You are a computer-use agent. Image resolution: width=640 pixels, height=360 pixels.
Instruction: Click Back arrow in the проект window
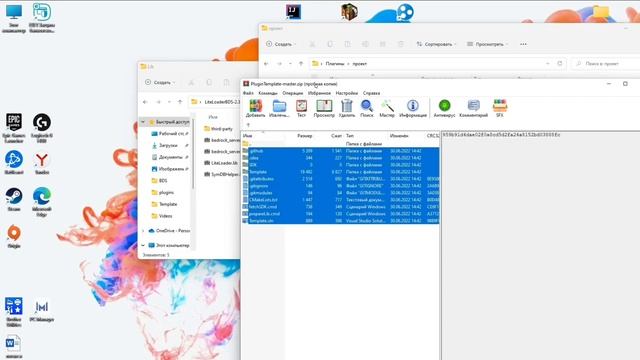click(x=266, y=64)
